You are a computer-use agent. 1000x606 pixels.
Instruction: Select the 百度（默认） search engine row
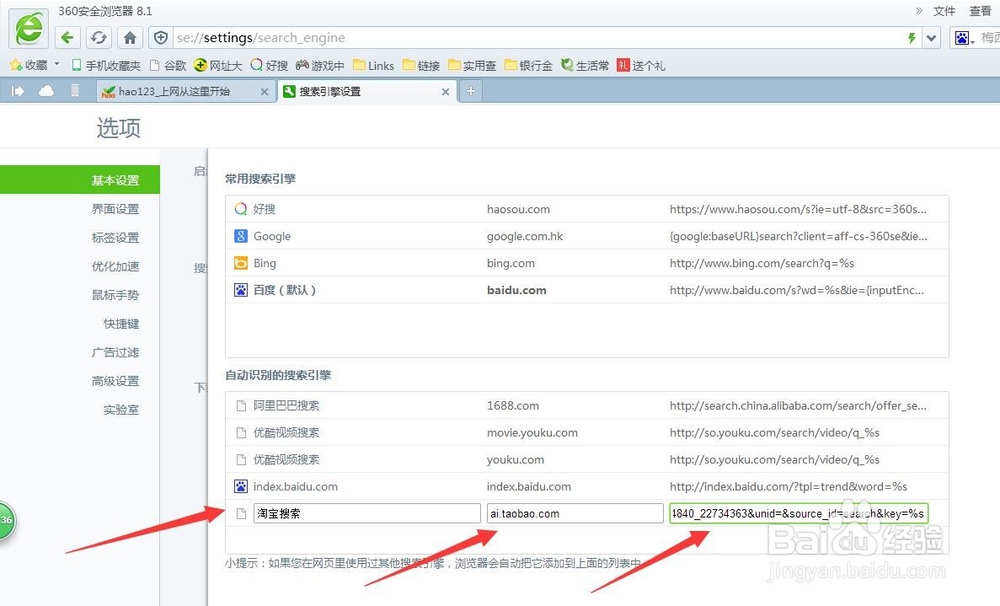[587, 290]
